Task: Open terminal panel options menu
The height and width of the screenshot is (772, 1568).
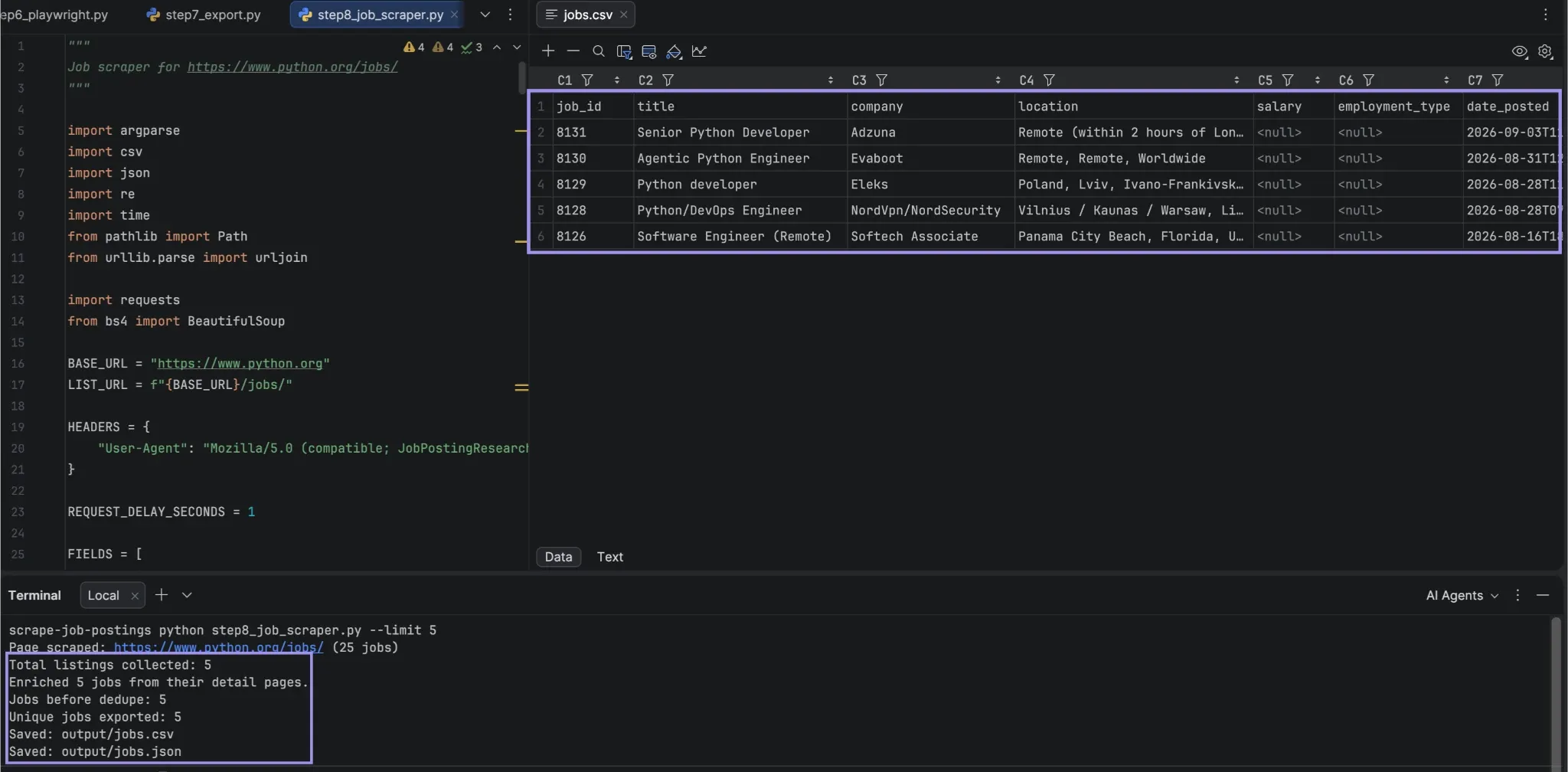Action: point(1517,595)
